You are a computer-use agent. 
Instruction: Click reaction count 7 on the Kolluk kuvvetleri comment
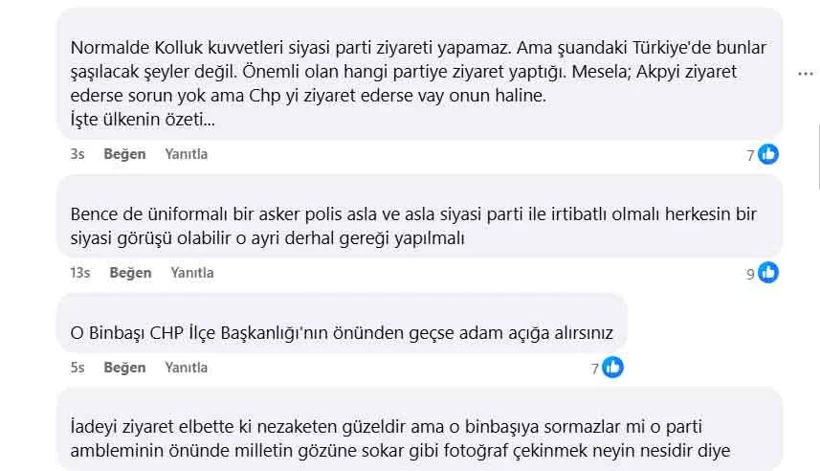[750, 155]
